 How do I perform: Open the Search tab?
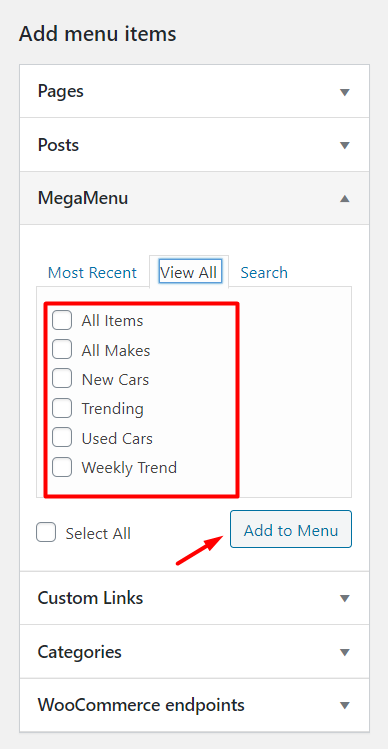(264, 273)
